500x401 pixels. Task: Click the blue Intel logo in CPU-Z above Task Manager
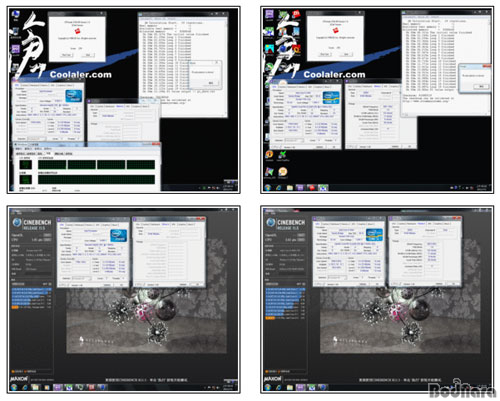74,96
